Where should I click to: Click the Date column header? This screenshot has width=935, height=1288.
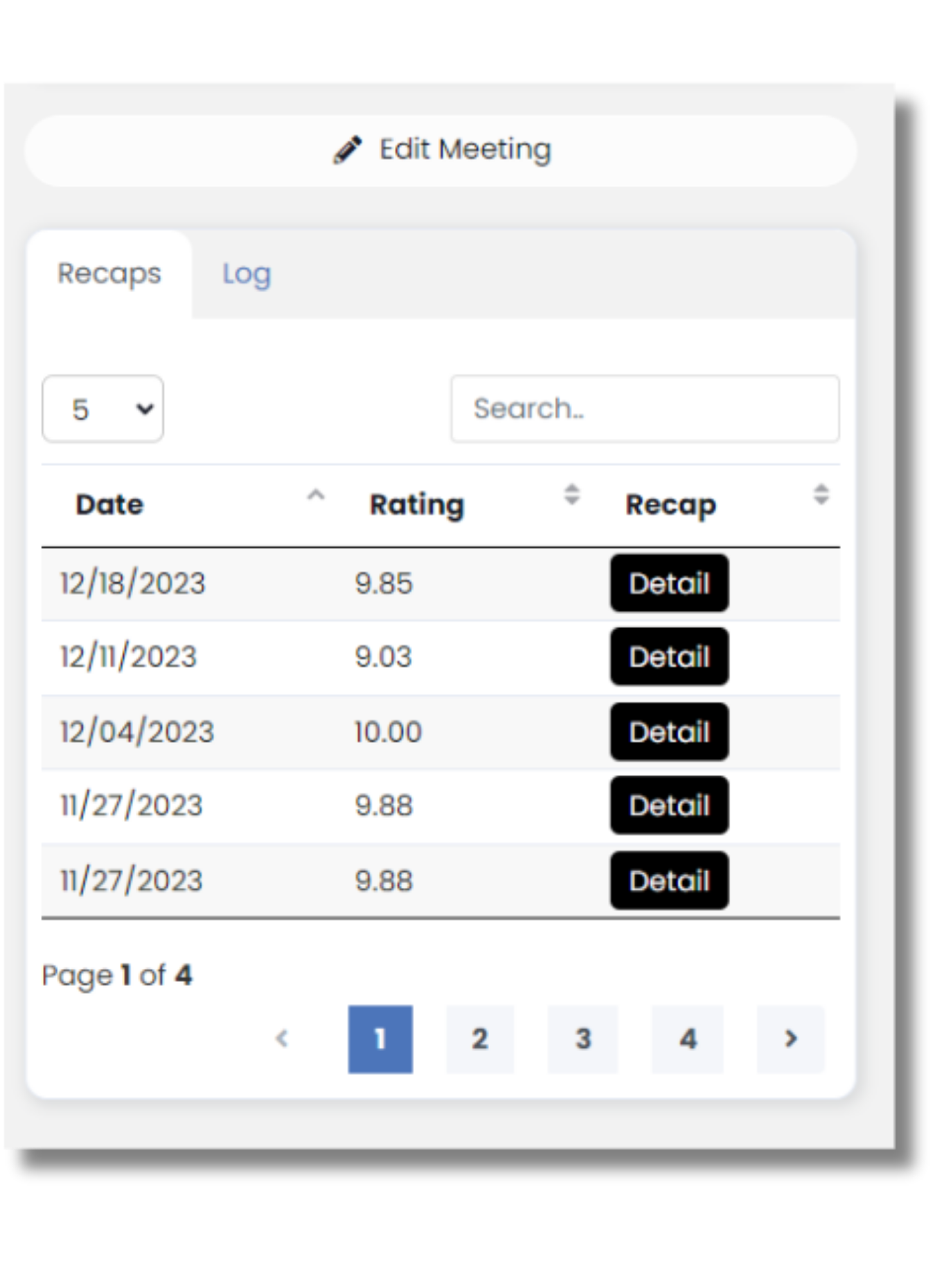click(109, 505)
